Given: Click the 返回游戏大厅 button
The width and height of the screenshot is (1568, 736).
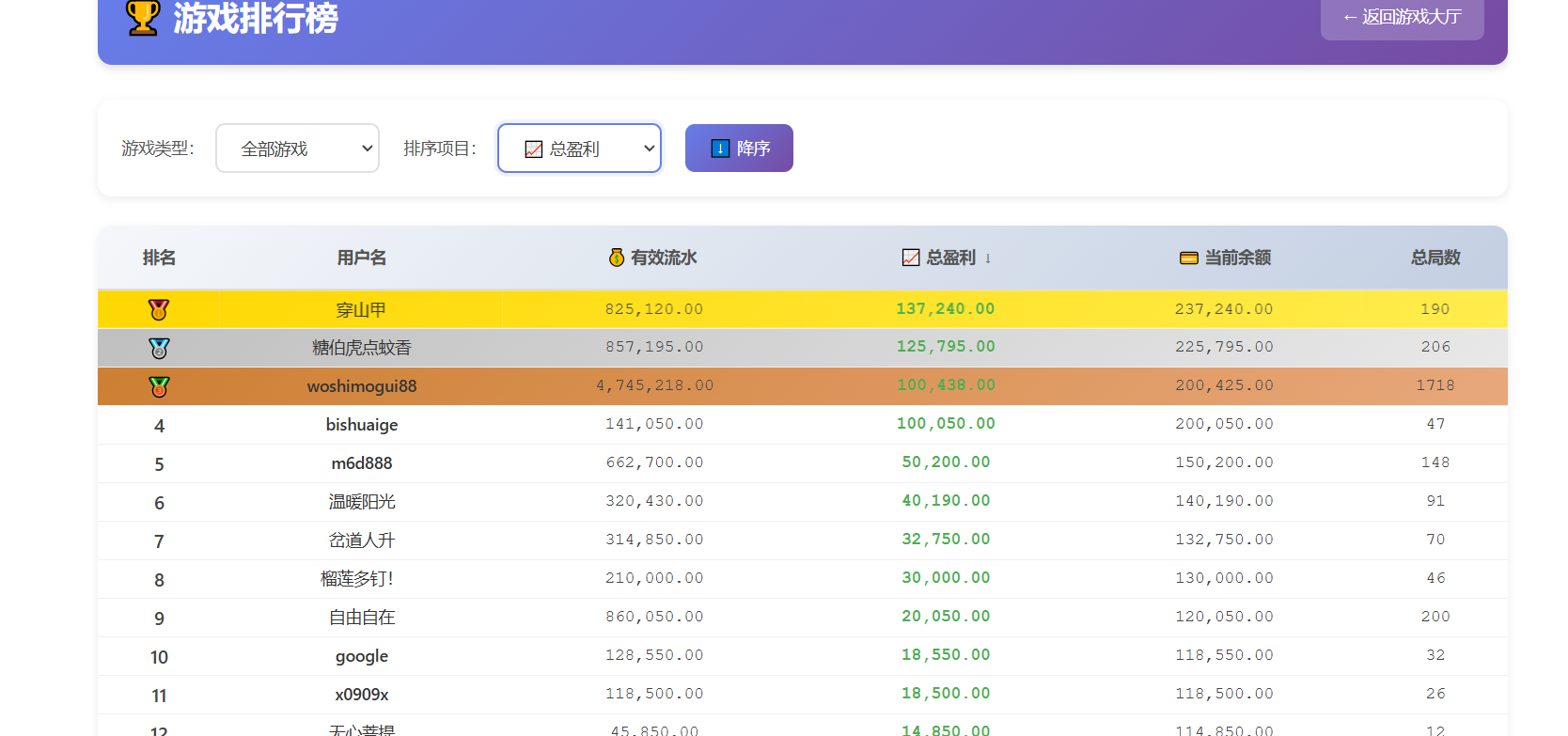Looking at the screenshot, I should 1402,17.
